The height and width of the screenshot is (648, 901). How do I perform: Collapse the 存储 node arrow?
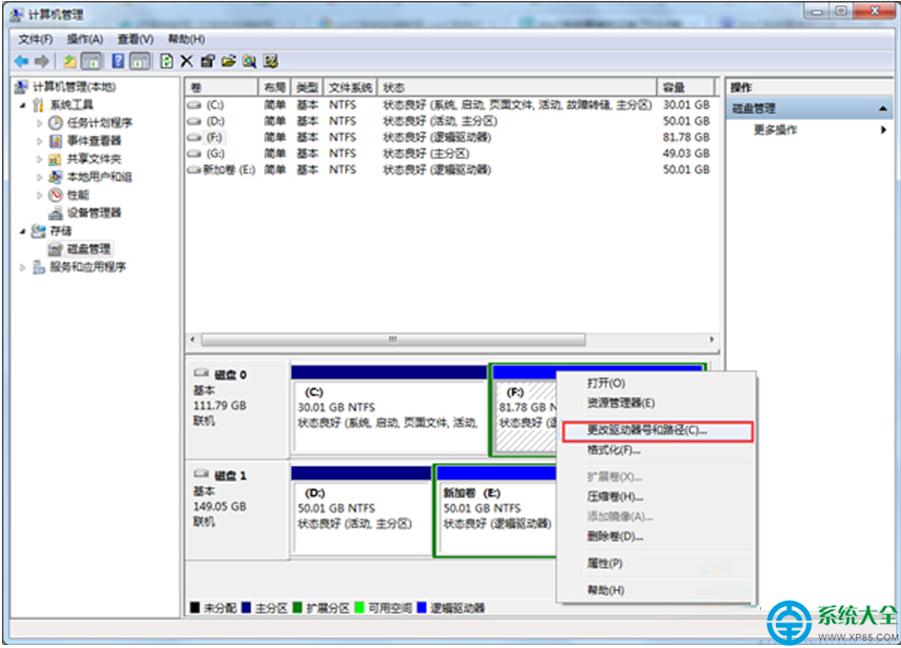point(22,232)
